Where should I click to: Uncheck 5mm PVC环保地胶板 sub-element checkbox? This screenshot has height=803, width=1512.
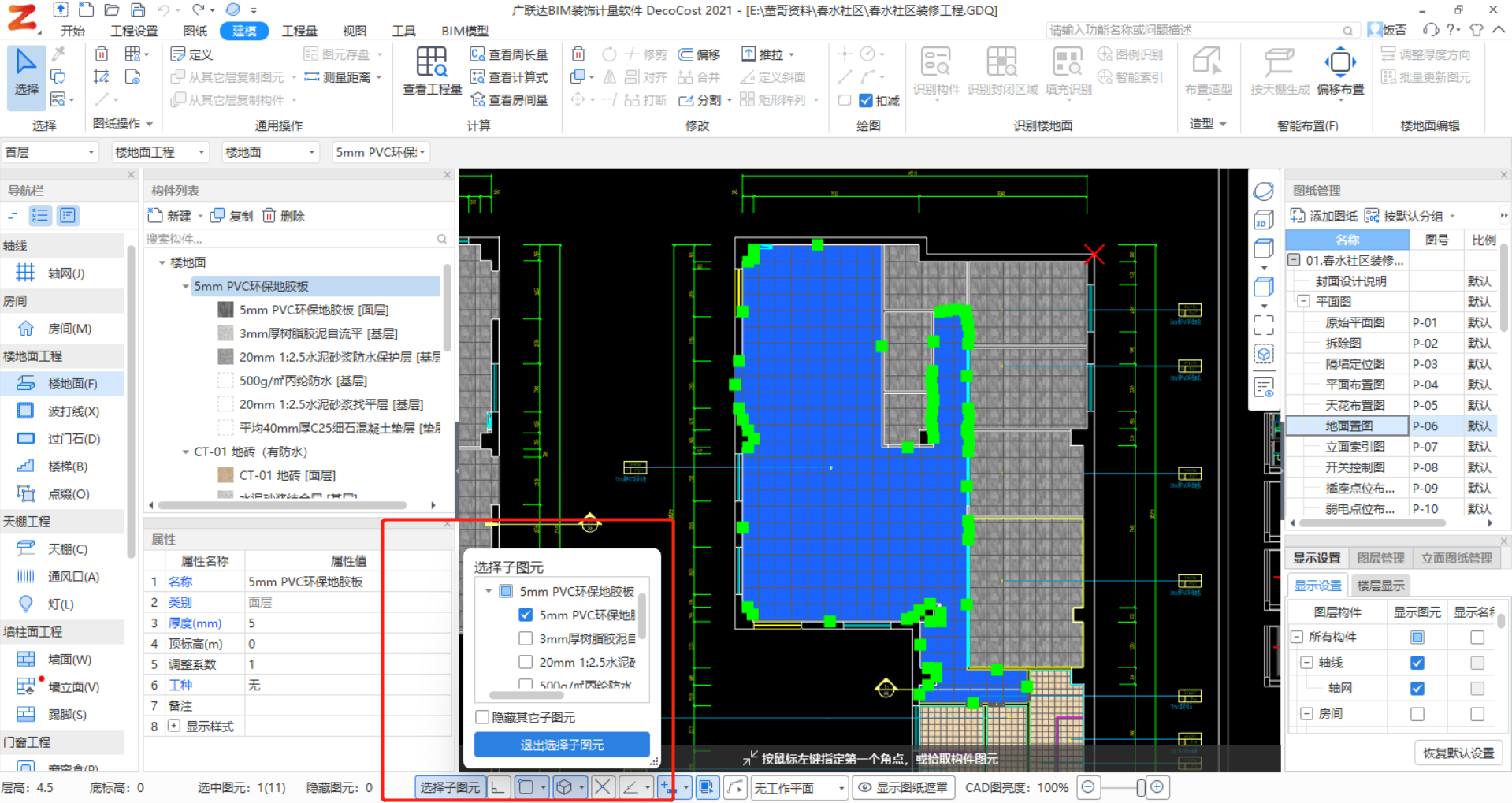click(x=526, y=615)
